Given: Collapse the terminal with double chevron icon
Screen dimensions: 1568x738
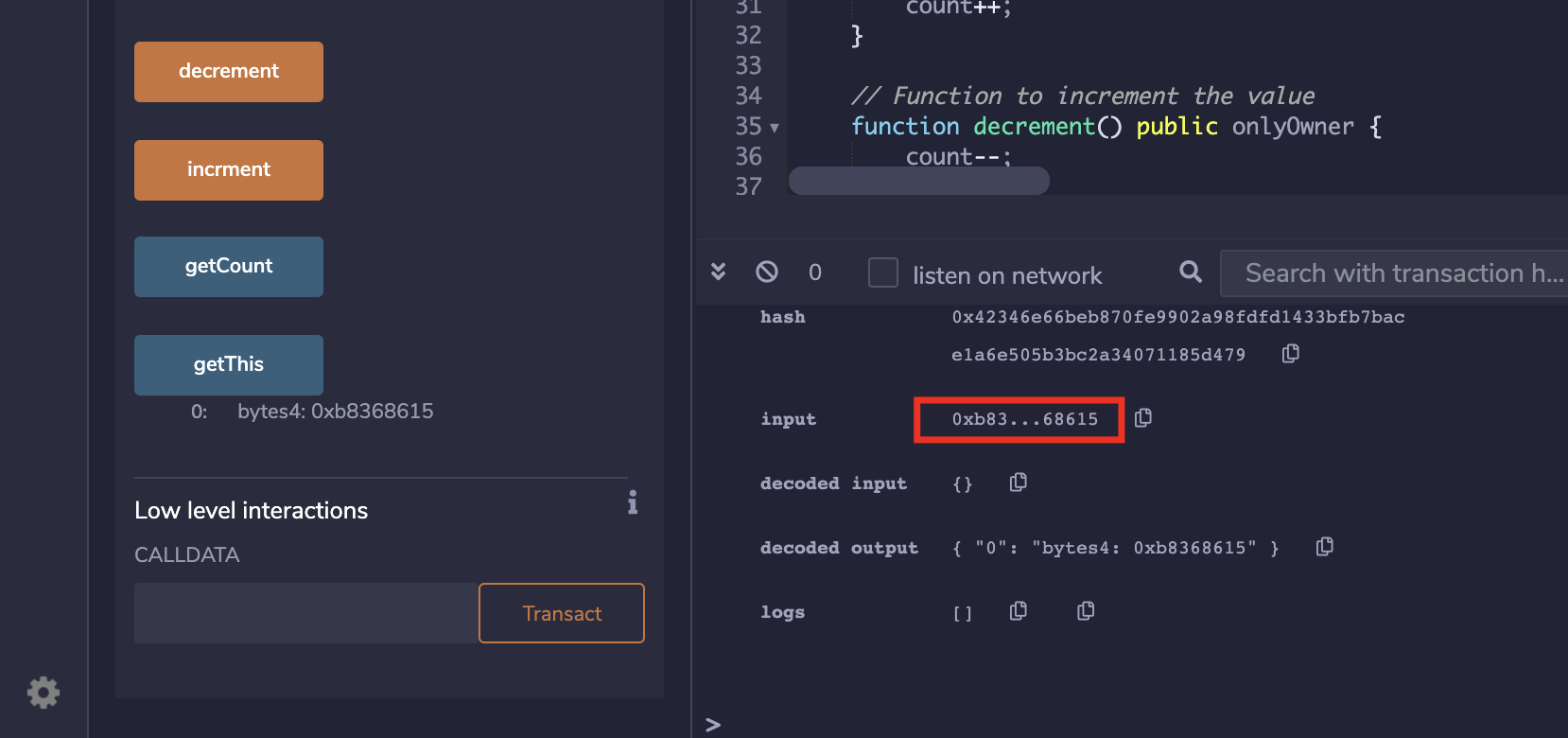Looking at the screenshot, I should click(719, 272).
